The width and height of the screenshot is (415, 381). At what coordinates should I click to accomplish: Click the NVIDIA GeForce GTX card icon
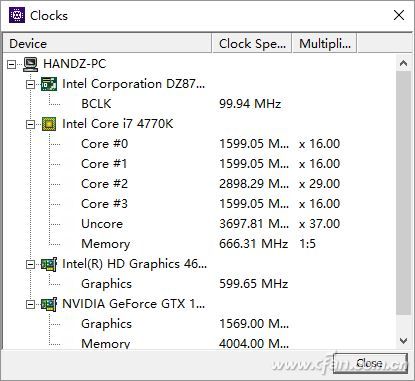coord(49,304)
